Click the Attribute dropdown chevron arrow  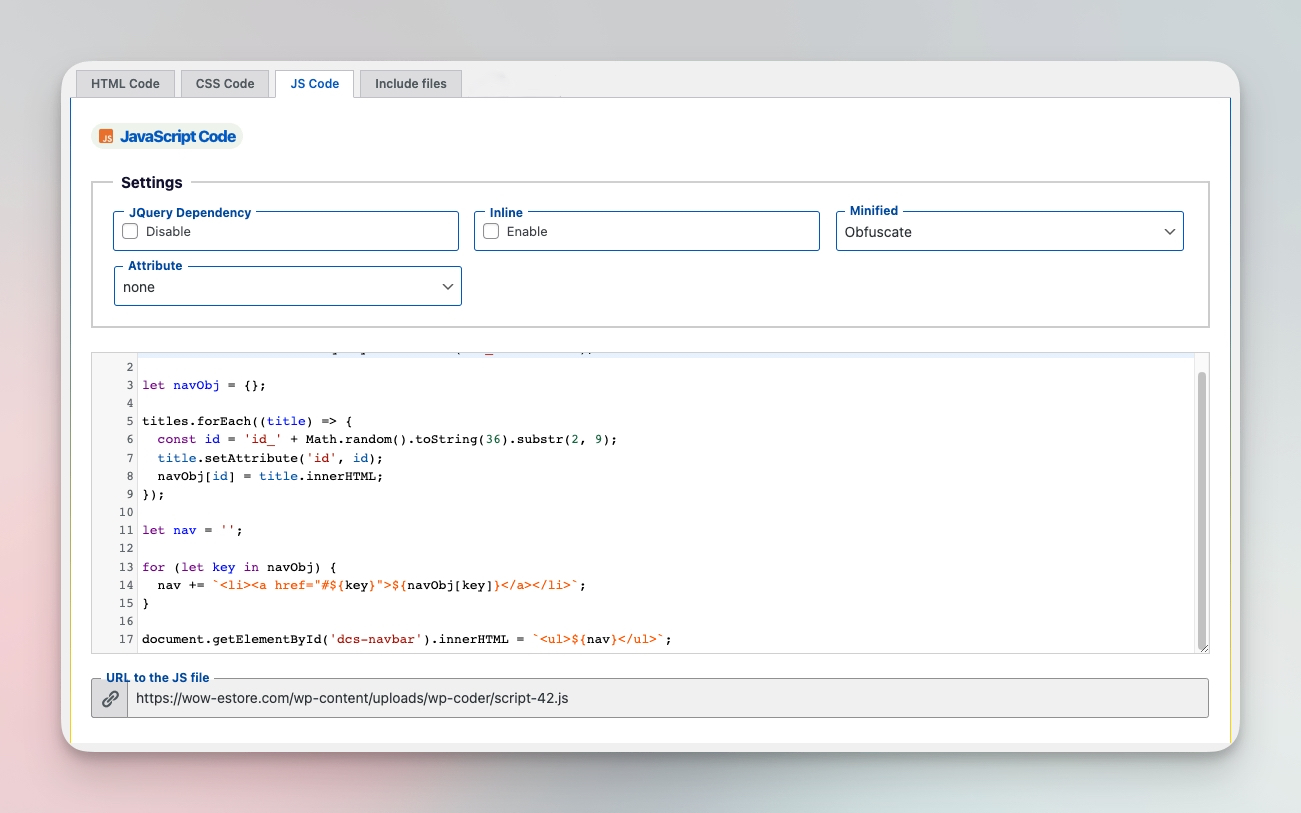[x=448, y=287]
